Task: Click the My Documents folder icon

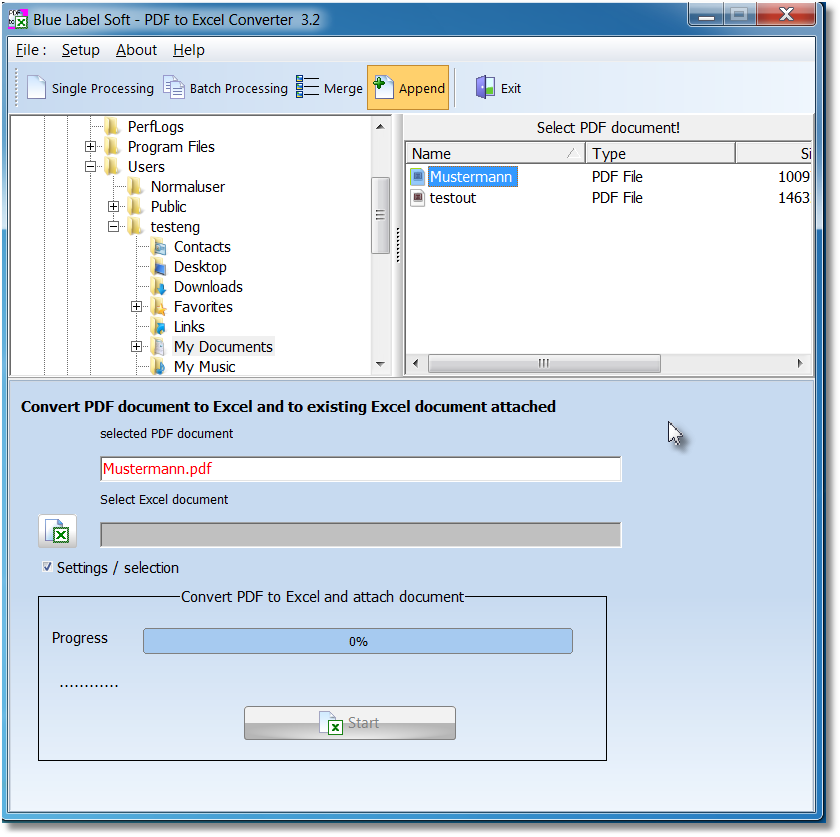Action: pos(159,347)
